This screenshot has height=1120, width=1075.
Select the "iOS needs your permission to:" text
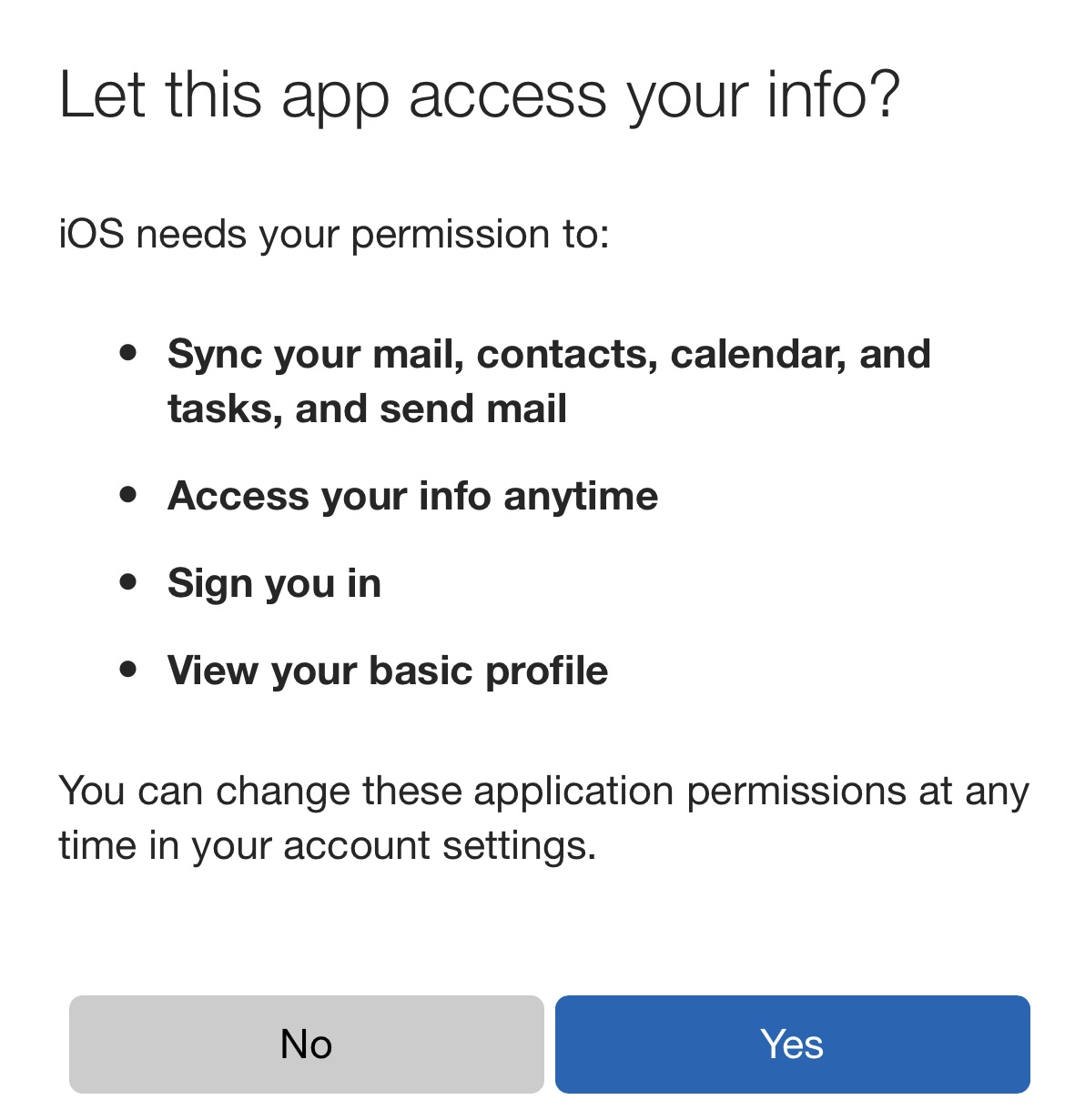tap(334, 234)
